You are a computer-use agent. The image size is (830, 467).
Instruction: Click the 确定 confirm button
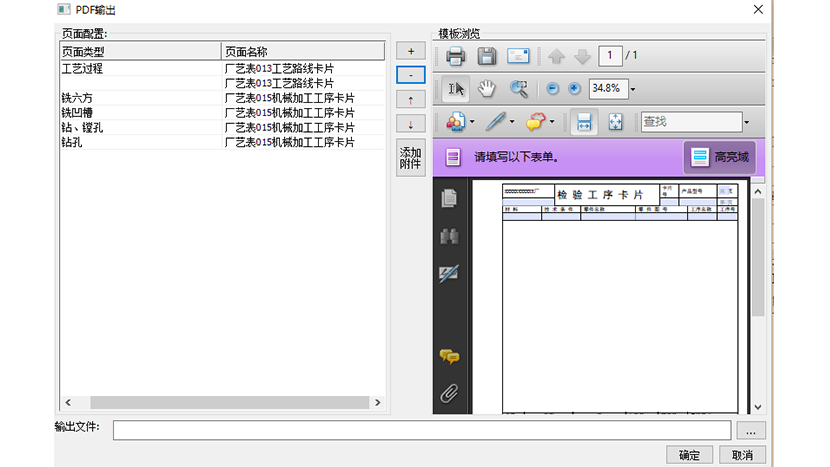click(689, 455)
